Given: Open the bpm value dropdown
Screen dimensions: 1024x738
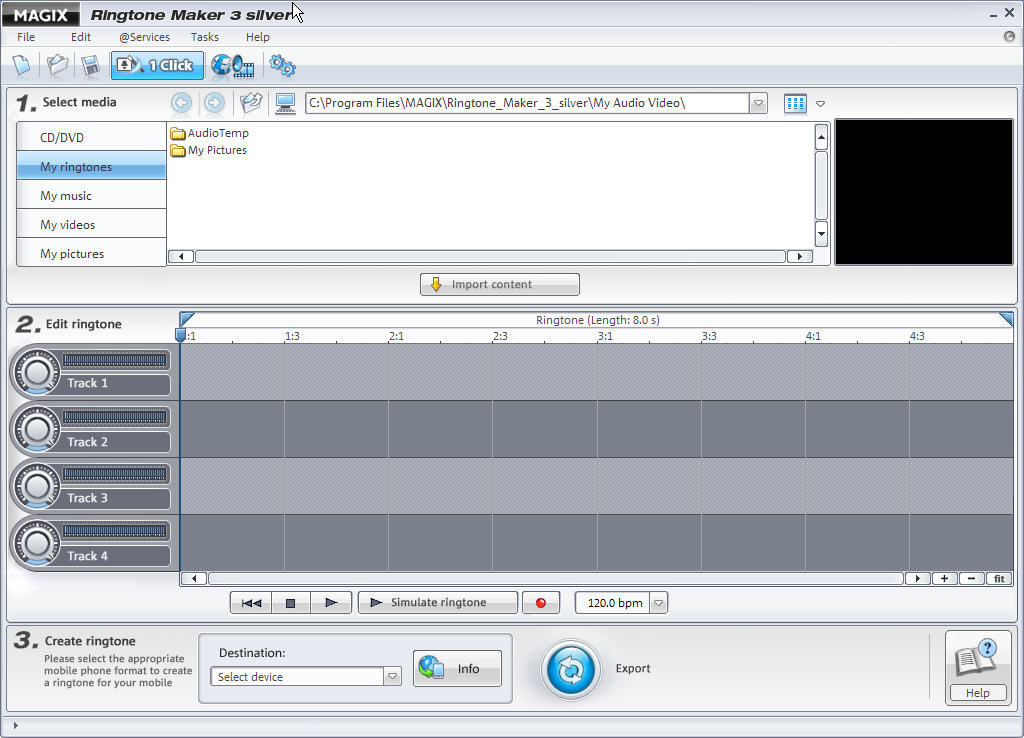Looking at the screenshot, I should (x=659, y=602).
